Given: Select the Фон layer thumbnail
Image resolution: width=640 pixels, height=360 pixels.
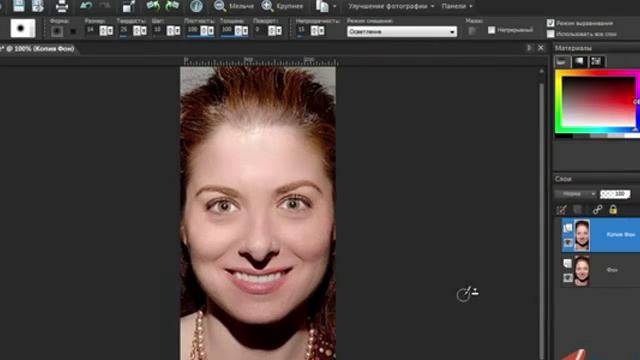Looking at the screenshot, I should tap(582, 270).
